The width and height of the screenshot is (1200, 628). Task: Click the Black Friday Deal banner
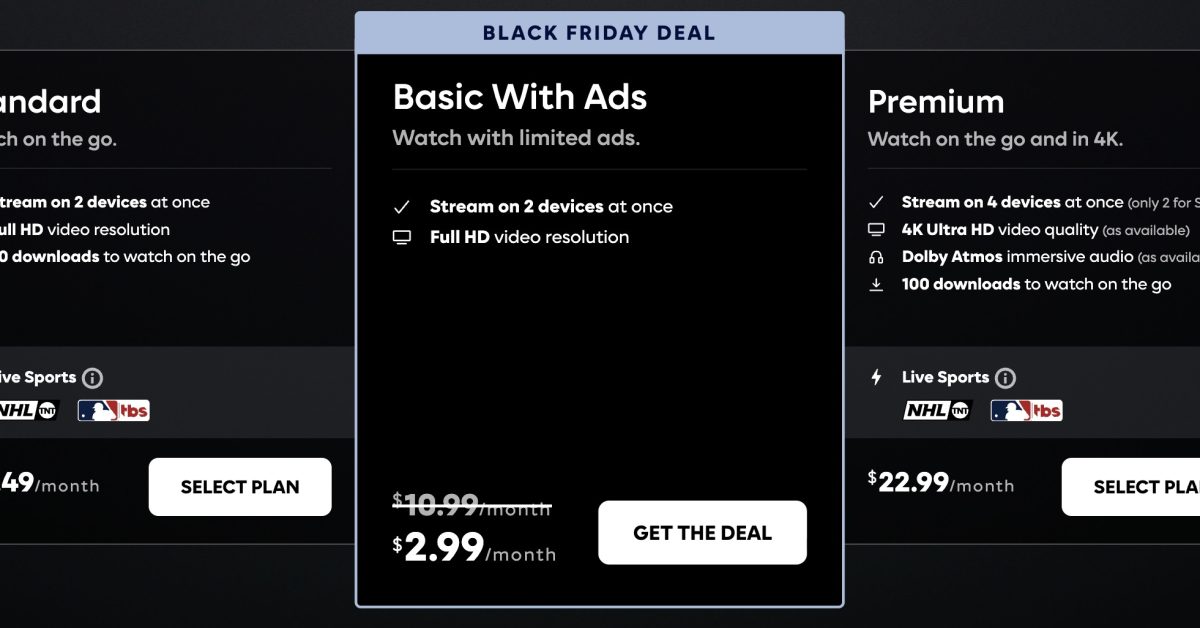click(599, 33)
